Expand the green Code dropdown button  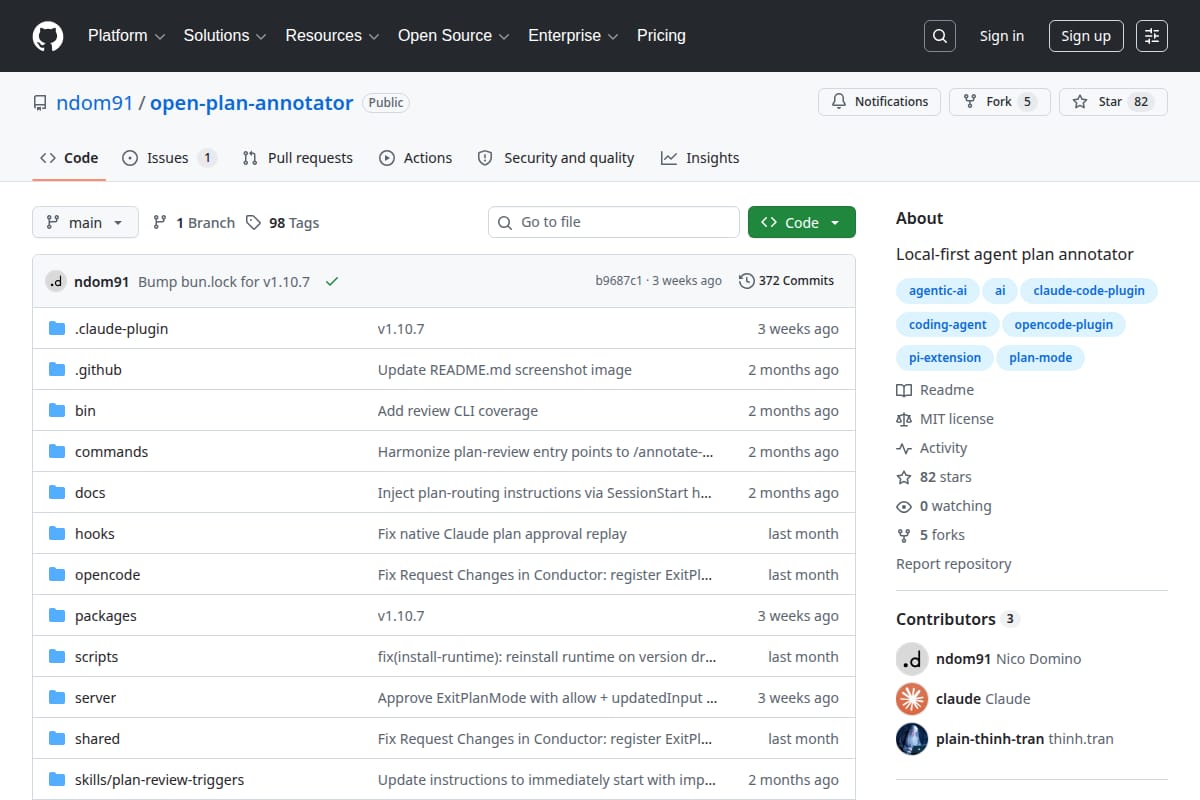(x=802, y=223)
